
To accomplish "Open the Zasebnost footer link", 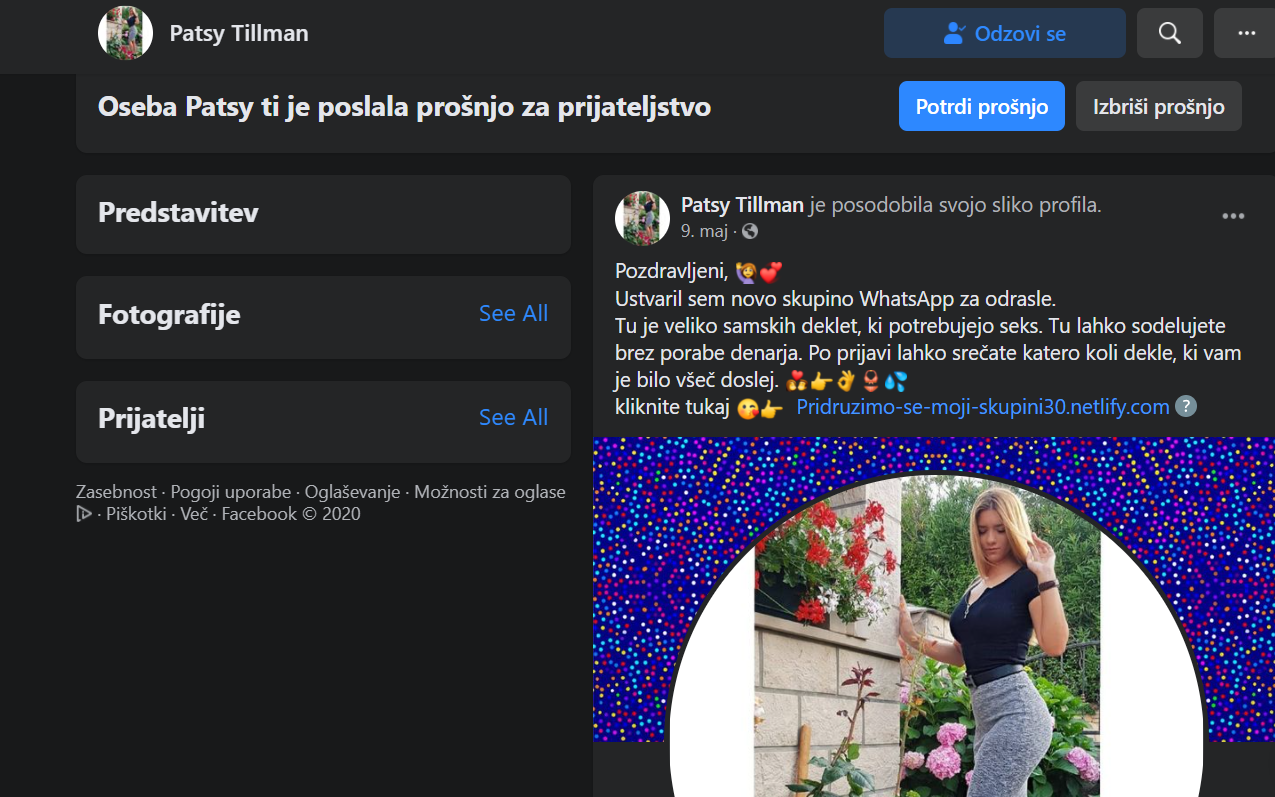I will (x=116, y=492).
